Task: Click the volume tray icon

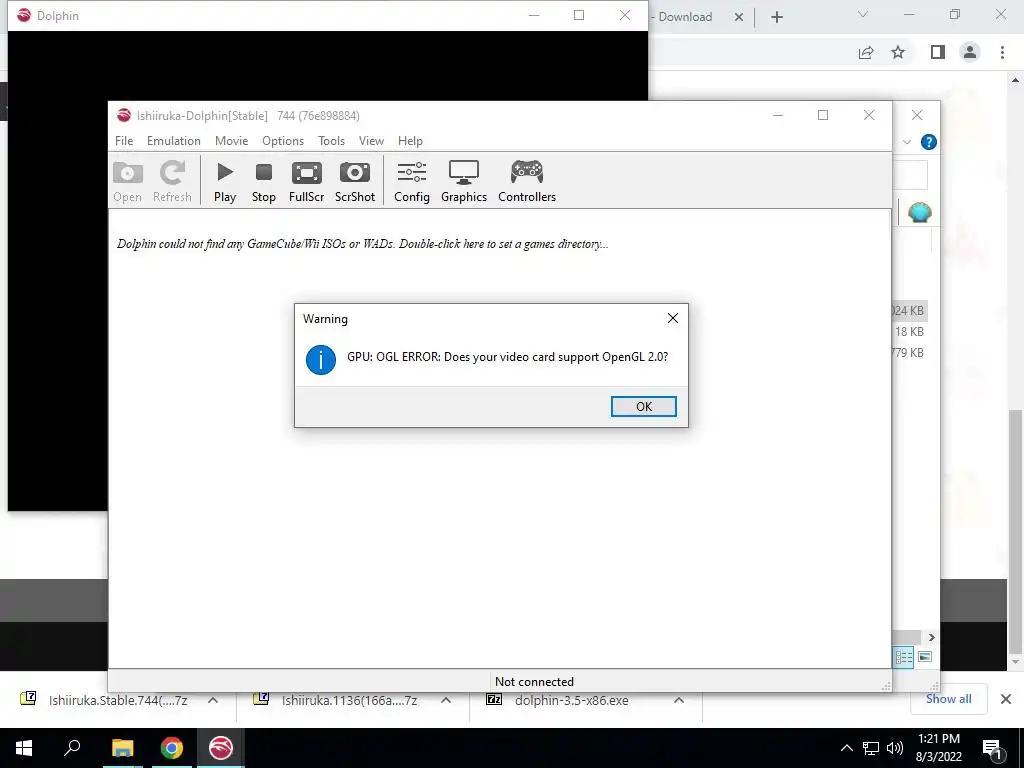Action: coord(895,748)
